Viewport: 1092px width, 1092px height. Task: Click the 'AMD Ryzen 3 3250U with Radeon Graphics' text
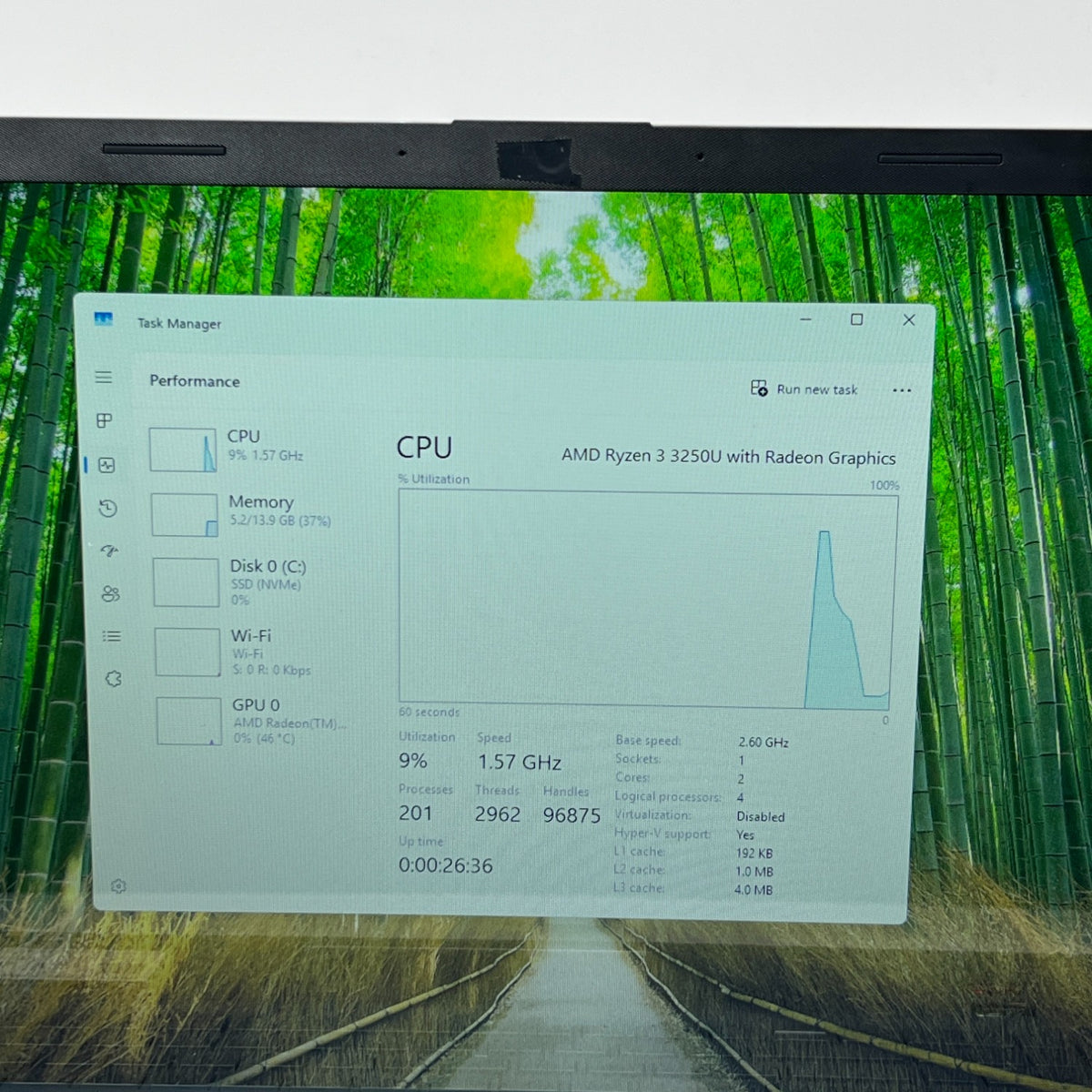[x=728, y=457]
